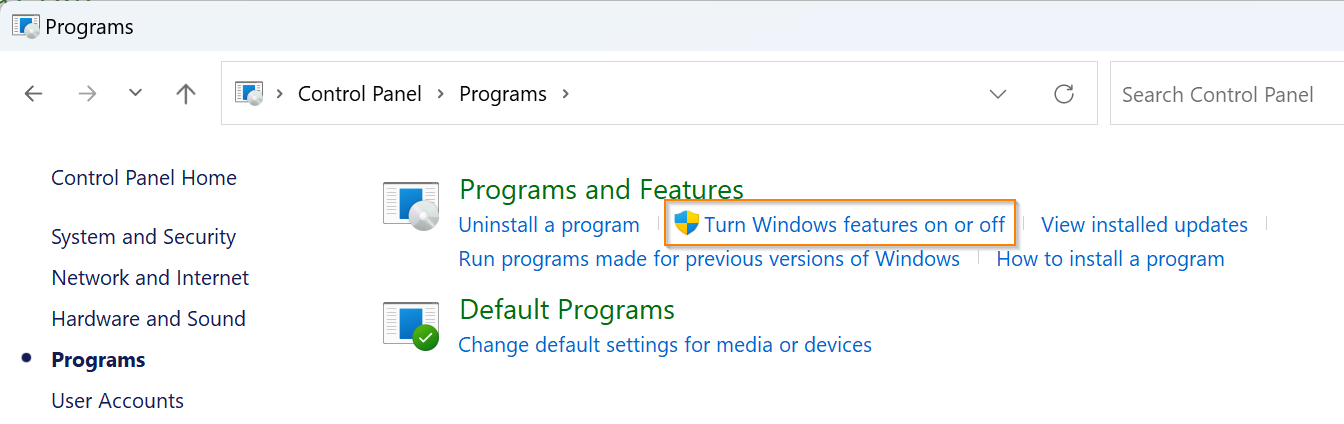
Task: Click the Forward navigation arrow
Action: pyautogui.click(x=87, y=94)
